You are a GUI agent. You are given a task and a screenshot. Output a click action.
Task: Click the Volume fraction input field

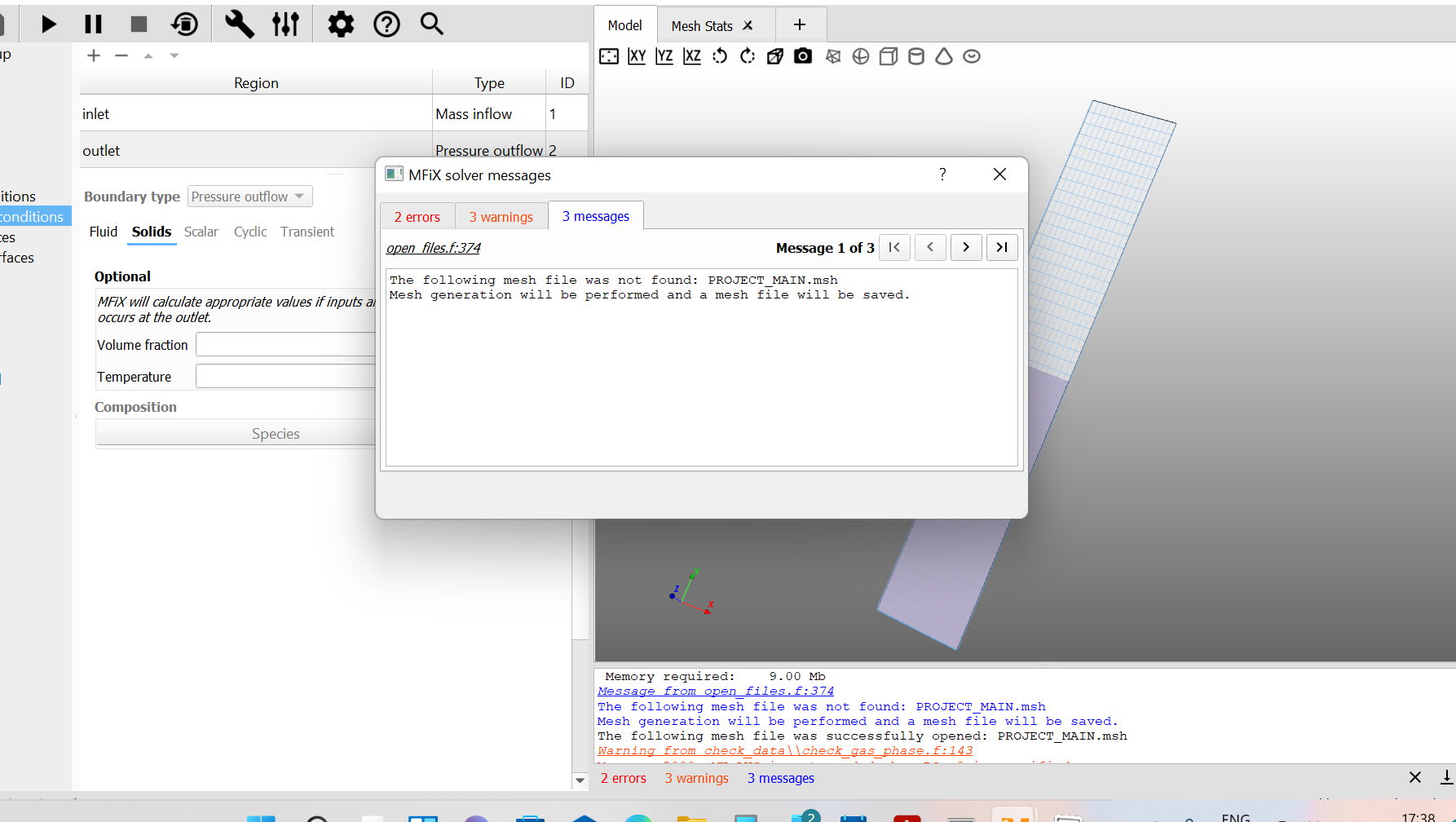tap(285, 345)
